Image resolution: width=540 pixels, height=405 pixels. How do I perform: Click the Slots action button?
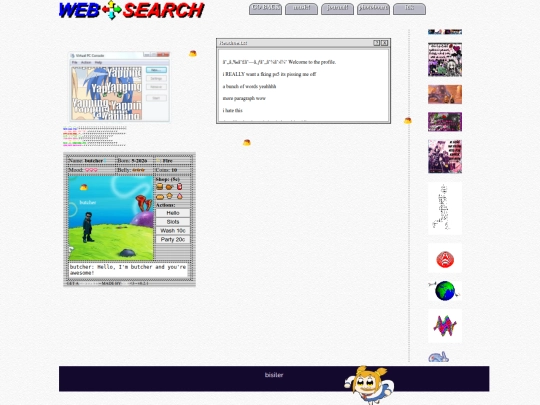click(173, 222)
